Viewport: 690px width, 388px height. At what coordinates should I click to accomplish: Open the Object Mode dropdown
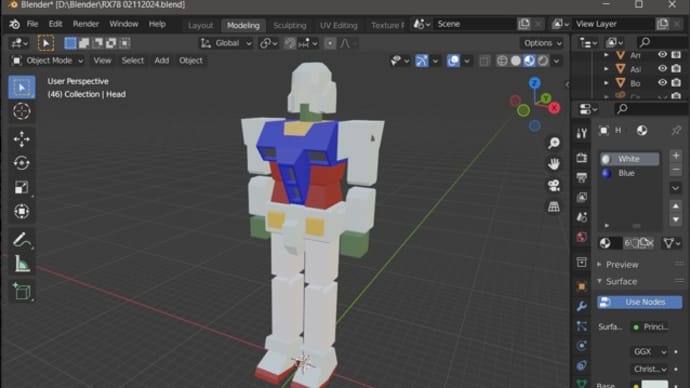(x=48, y=61)
